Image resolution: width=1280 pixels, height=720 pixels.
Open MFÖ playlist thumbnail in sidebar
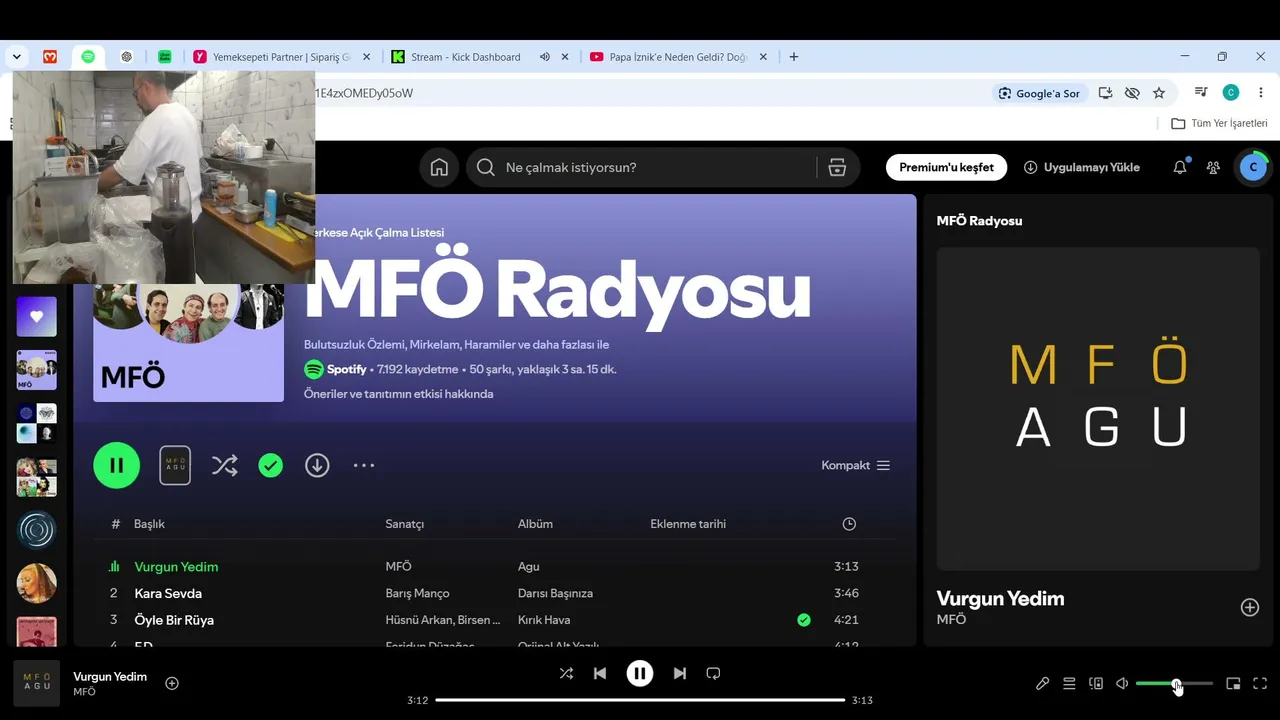[x=37, y=370]
